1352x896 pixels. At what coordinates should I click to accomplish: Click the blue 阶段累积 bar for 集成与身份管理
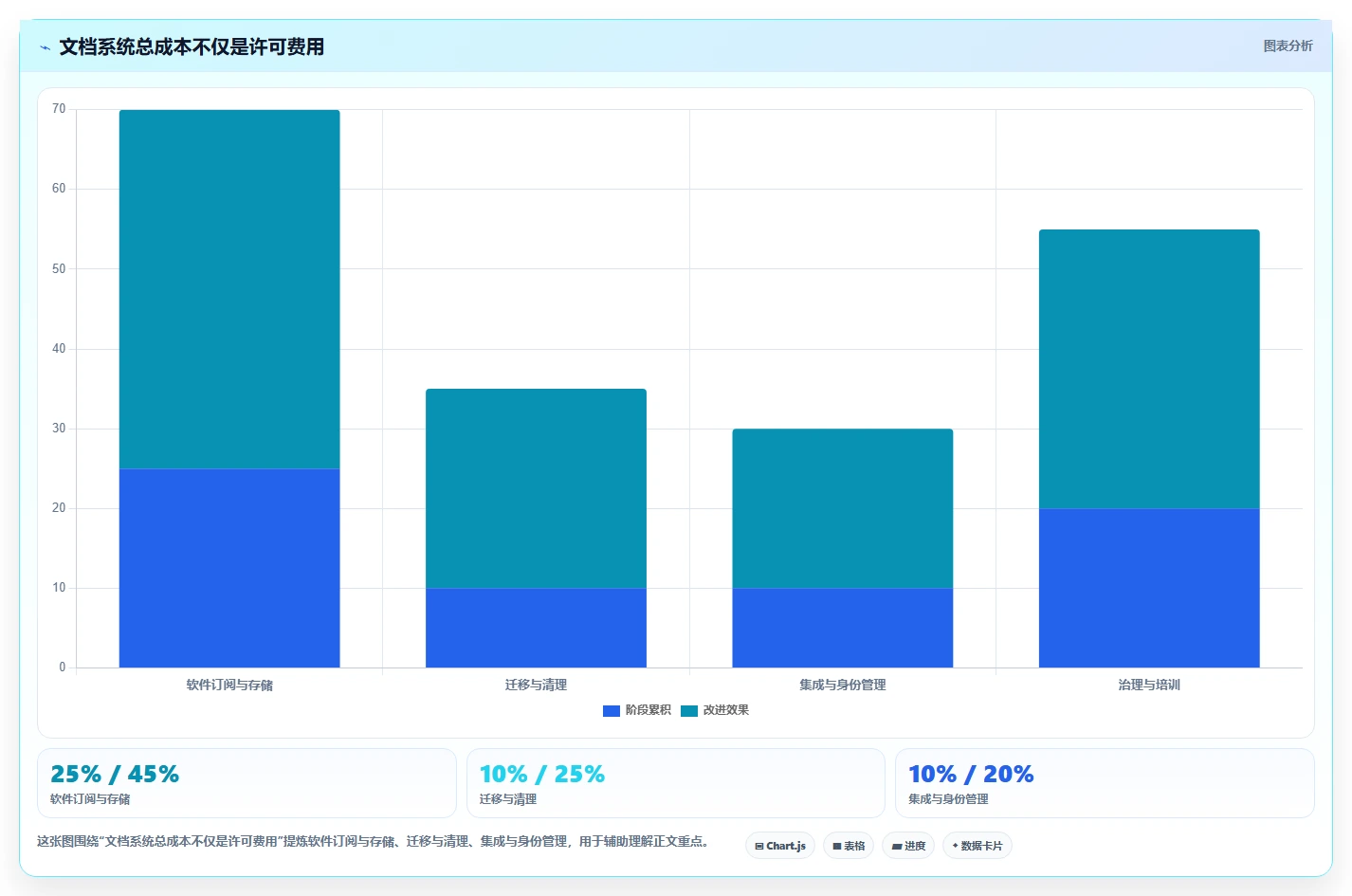coord(843,628)
